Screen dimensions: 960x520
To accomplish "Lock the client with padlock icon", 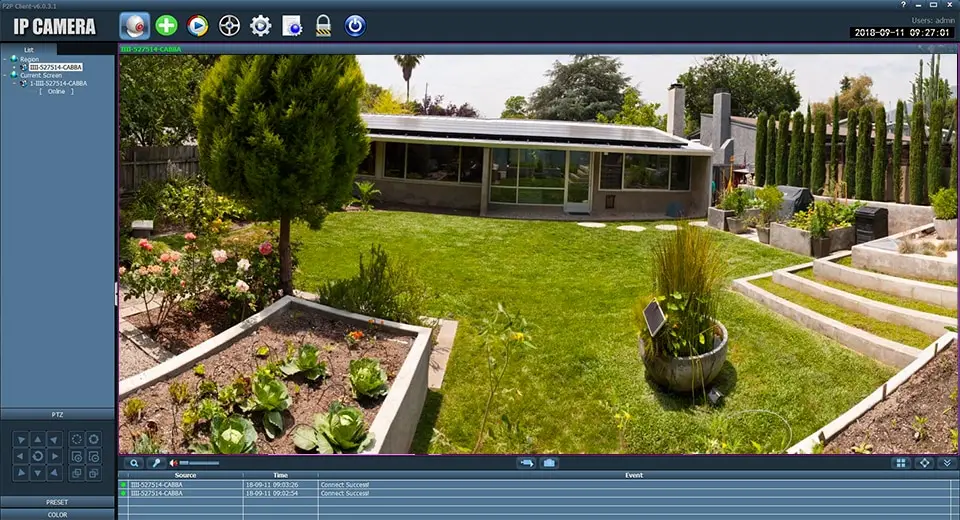I will coord(323,26).
